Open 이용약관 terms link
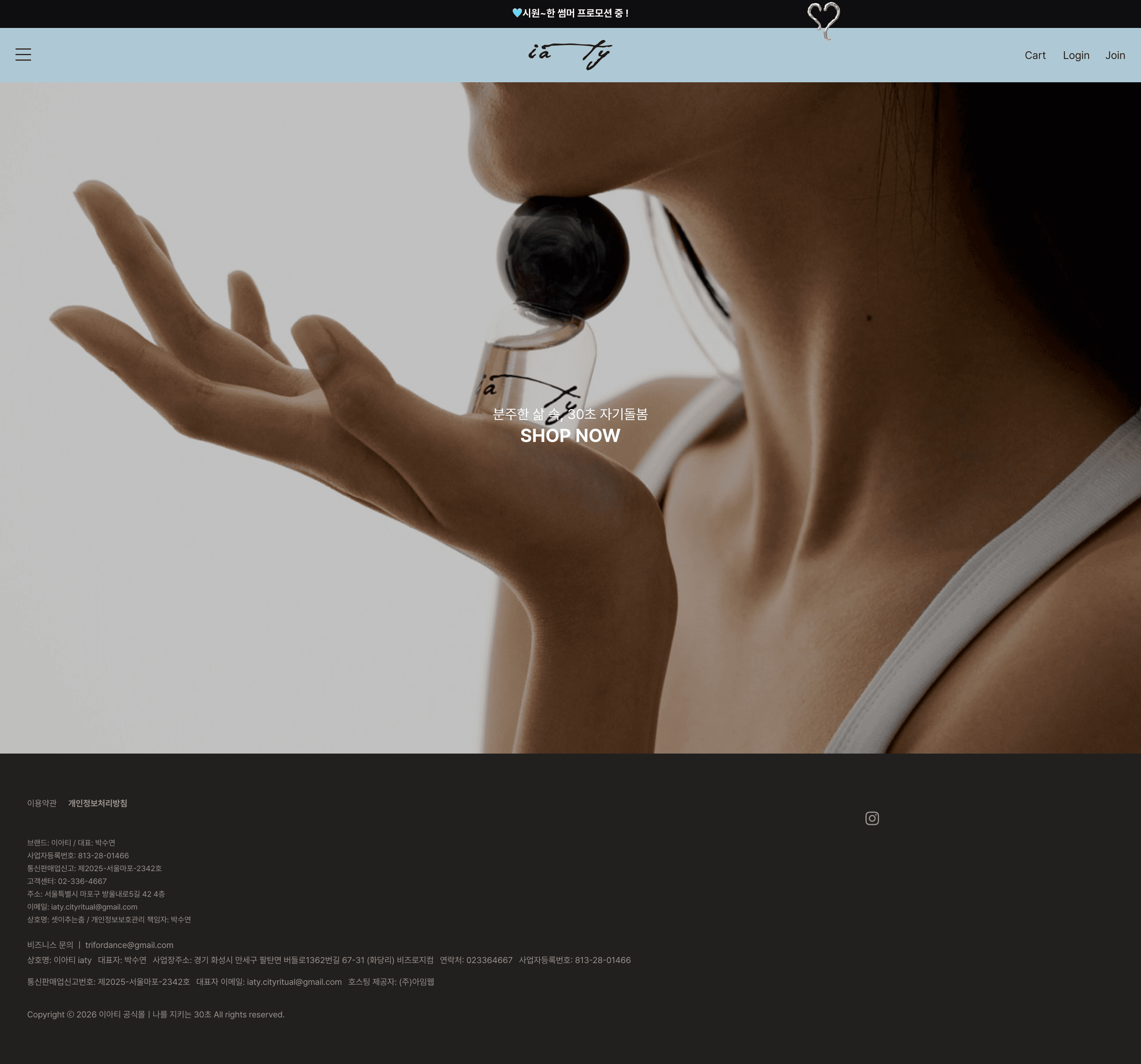Viewport: 1141px width, 1064px height. pos(42,803)
